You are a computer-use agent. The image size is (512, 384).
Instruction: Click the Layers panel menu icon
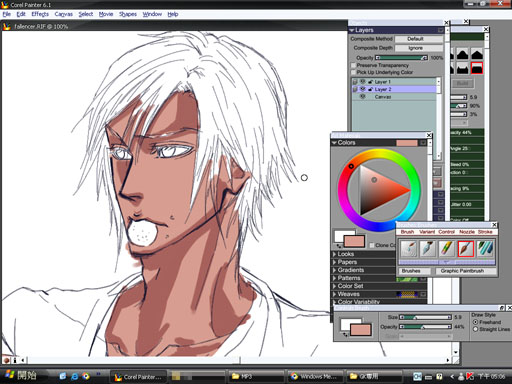(x=440, y=30)
